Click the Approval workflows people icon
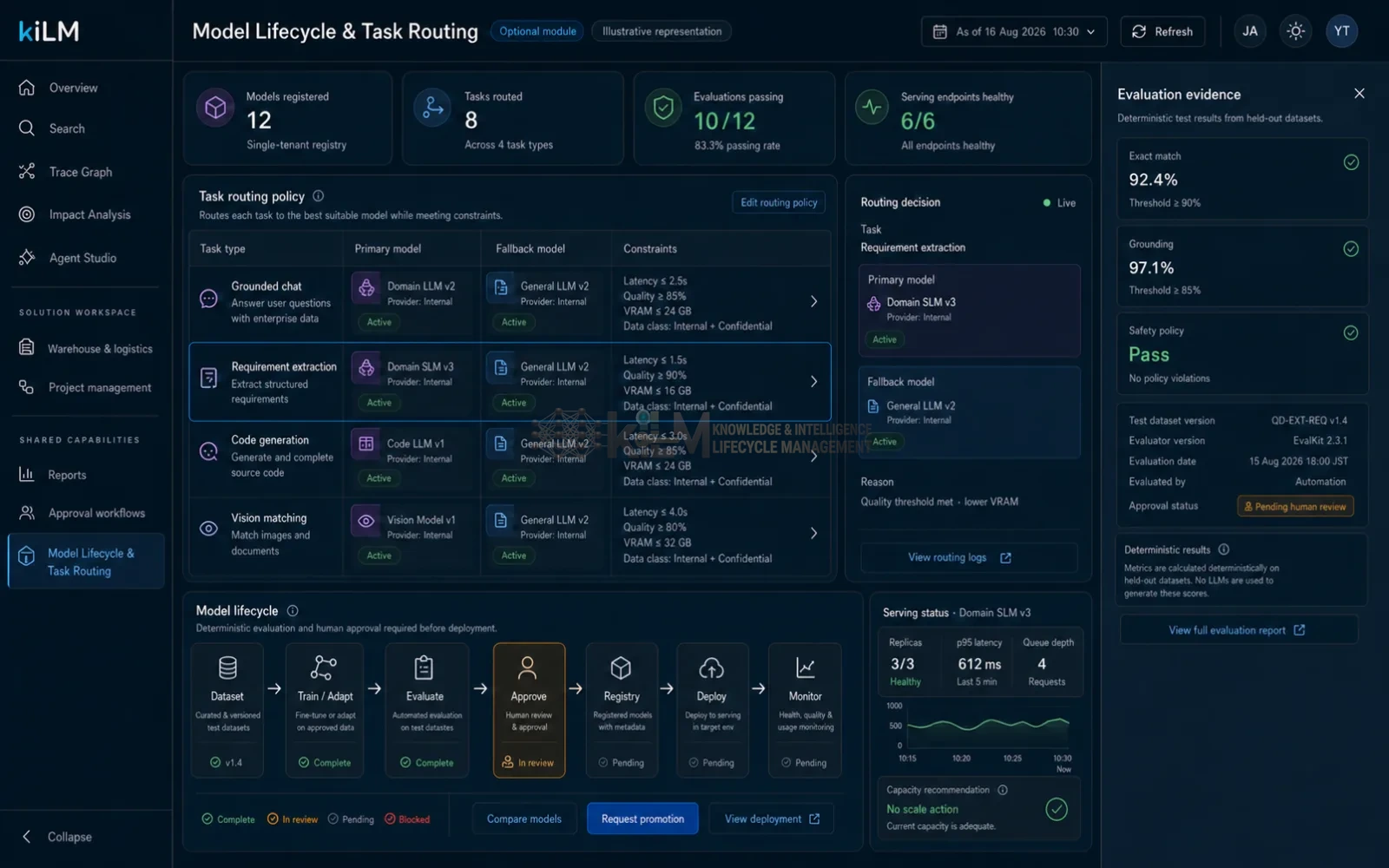The width and height of the screenshot is (1389, 868). click(x=27, y=513)
